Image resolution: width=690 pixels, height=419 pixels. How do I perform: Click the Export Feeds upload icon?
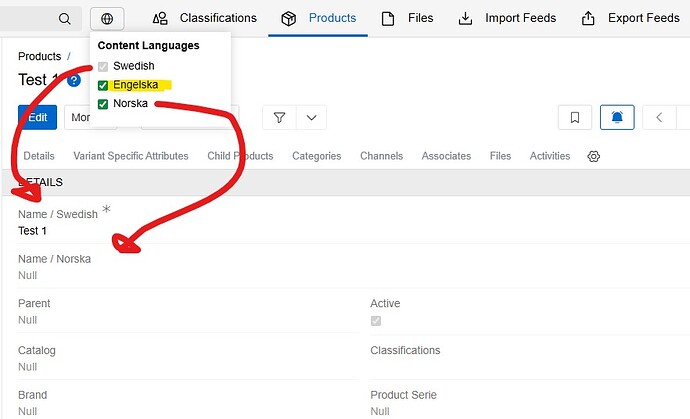tap(588, 18)
